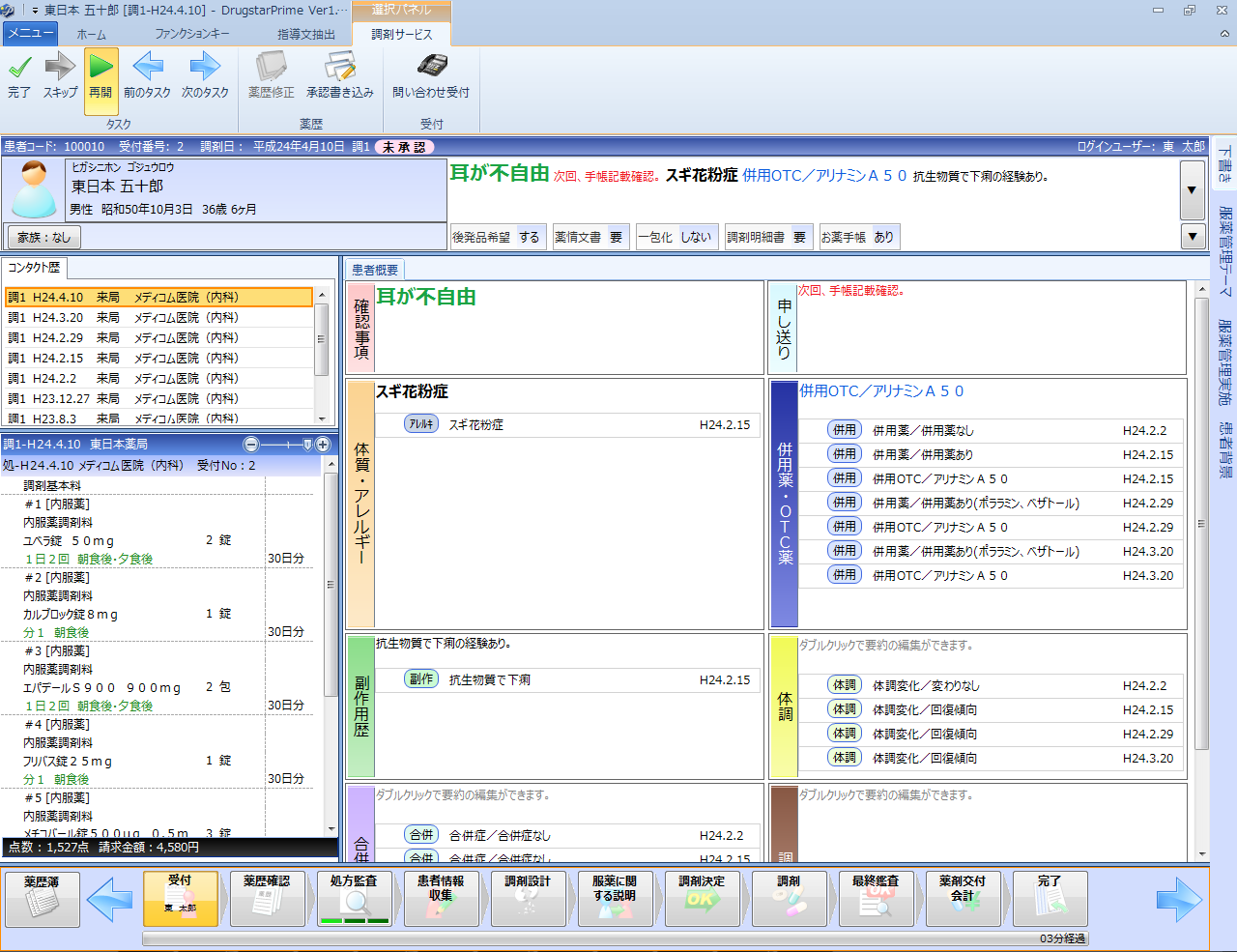Image resolution: width=1237 pixels, height=952 pixels.
Task: Select the 最終鑑査 workflow step
Action: [x=876, y=899]
